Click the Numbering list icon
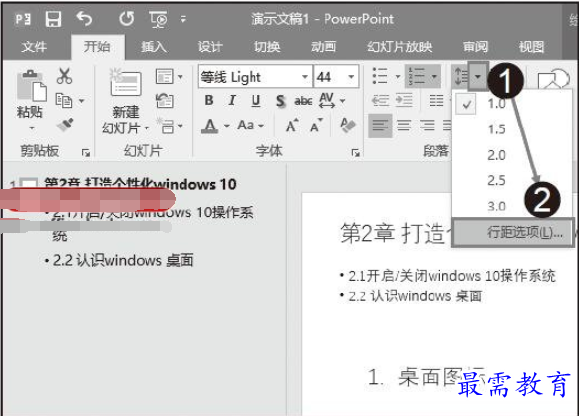The height and width of the screenshot is (416, 579). [x=417, y=76]
